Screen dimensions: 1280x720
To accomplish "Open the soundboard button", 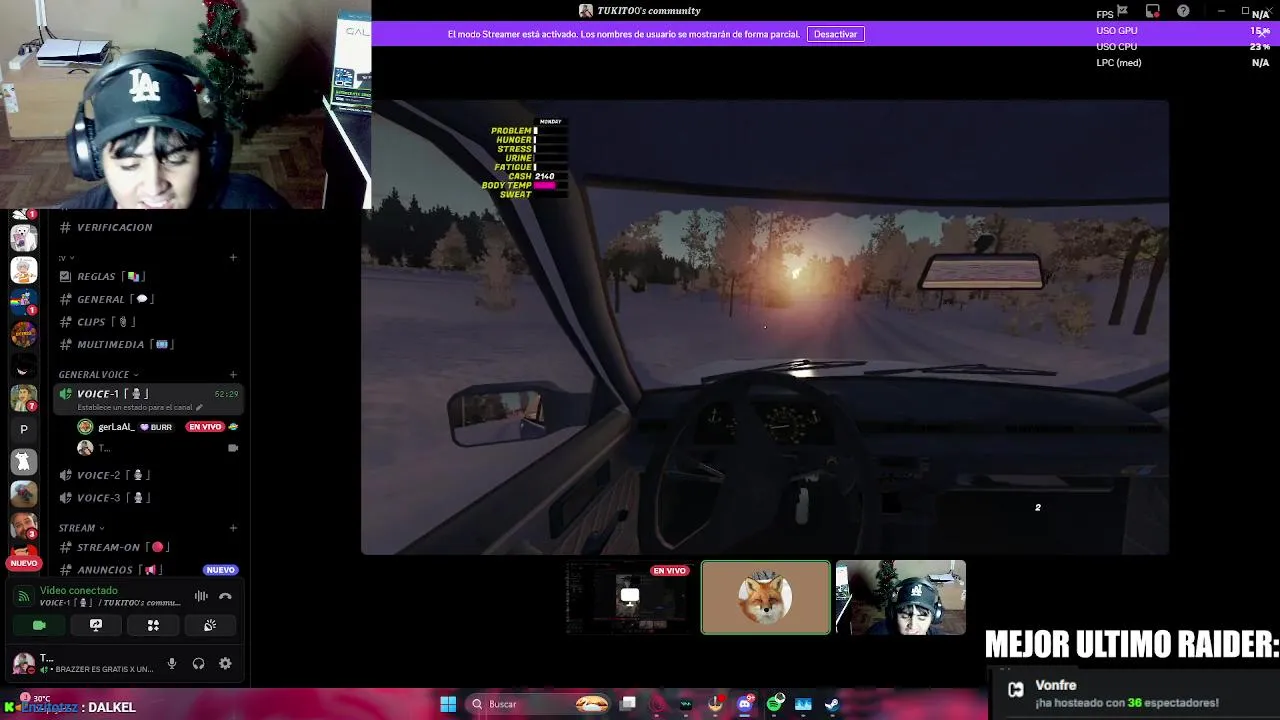I will 210,625.
